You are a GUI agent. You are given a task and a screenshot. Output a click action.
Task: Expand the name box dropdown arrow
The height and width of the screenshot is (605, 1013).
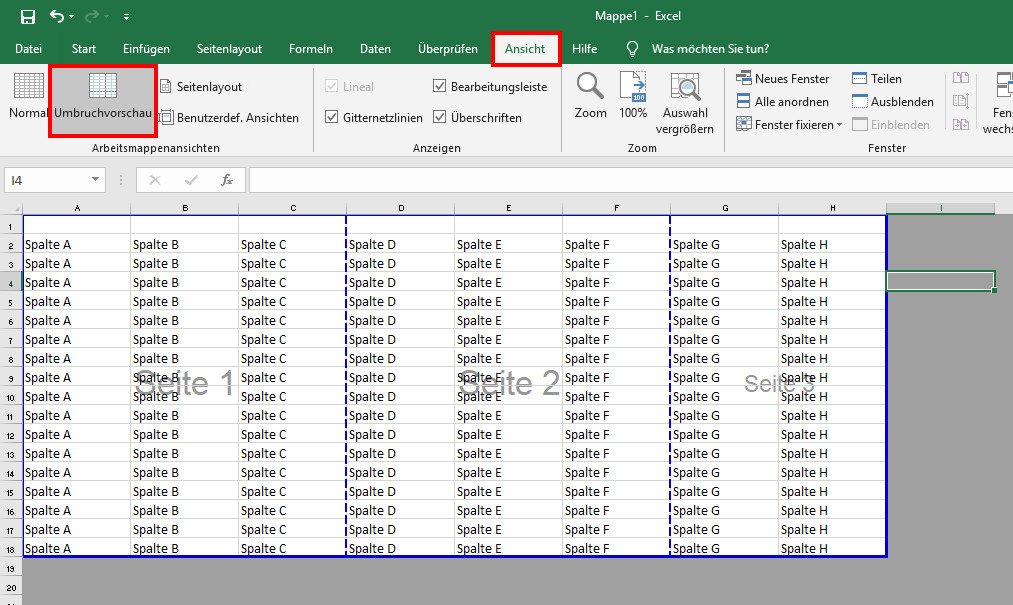[94, 178]
